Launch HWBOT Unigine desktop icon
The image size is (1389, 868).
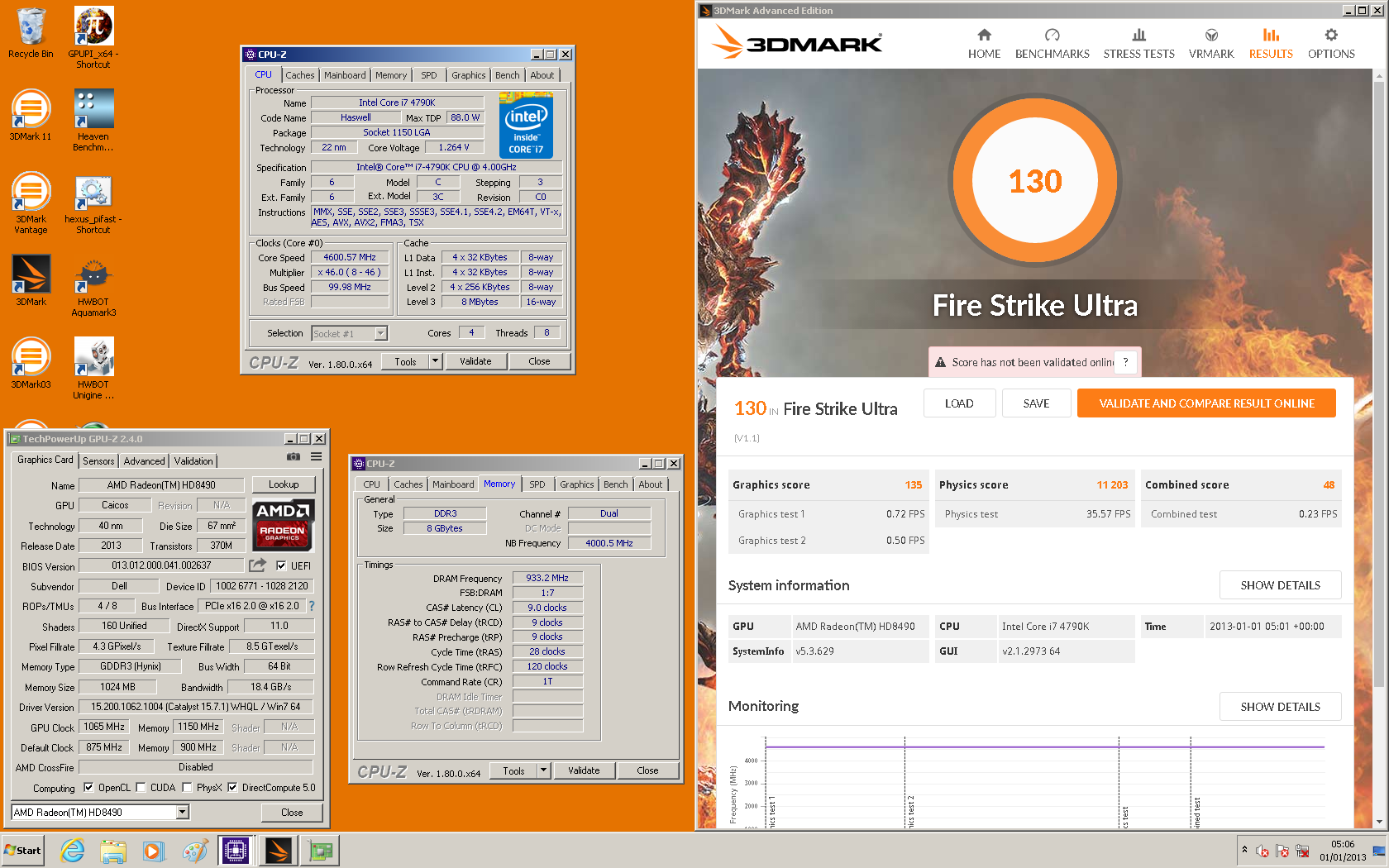[x=93, y=368]
